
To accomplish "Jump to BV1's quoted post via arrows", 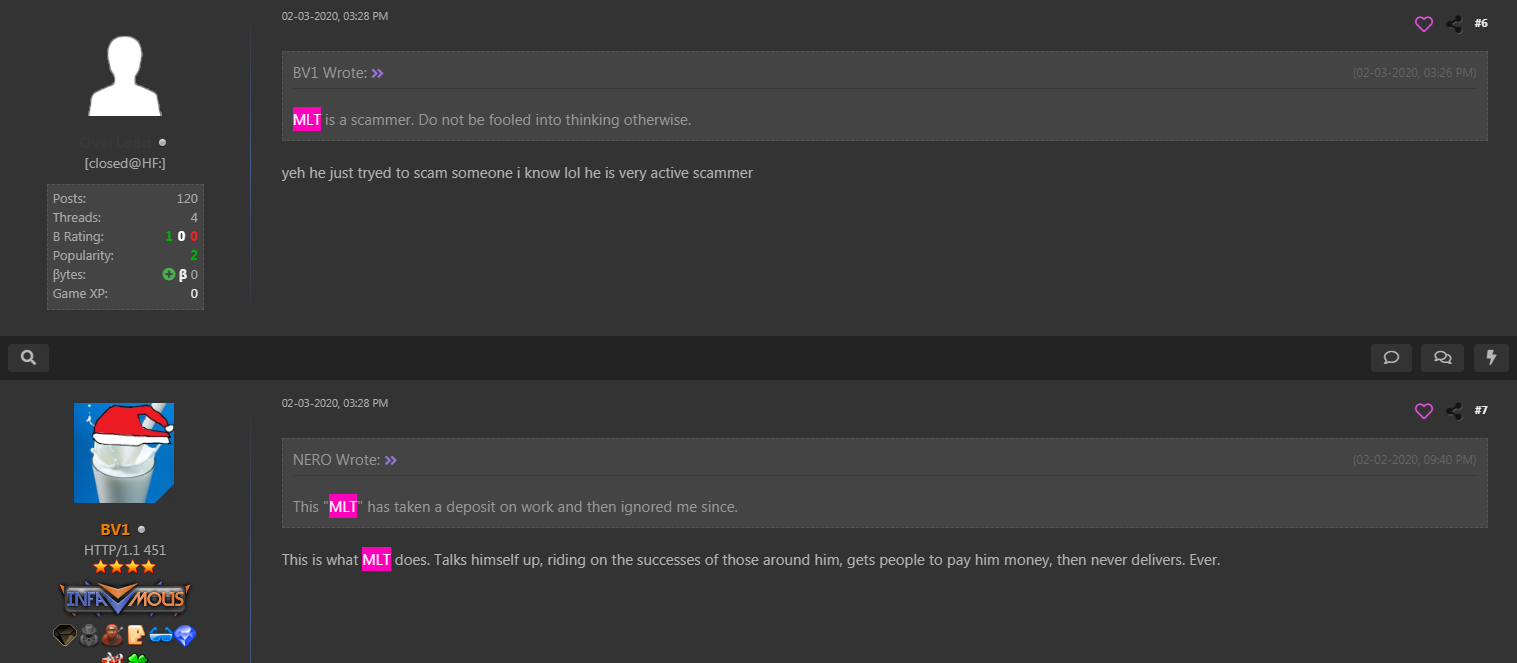I will pos(378,73).
